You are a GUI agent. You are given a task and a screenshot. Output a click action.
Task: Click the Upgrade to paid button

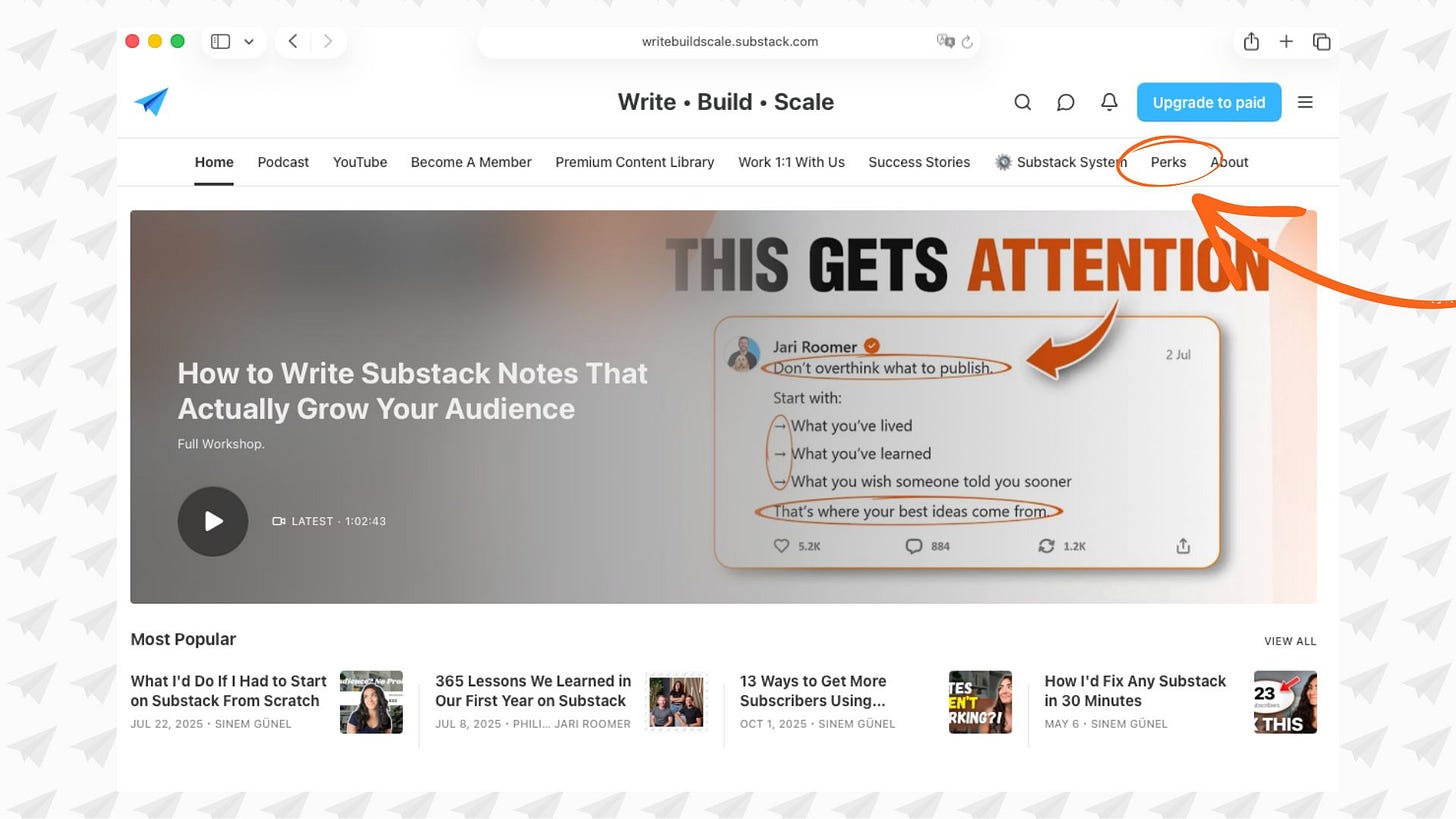1209,102
